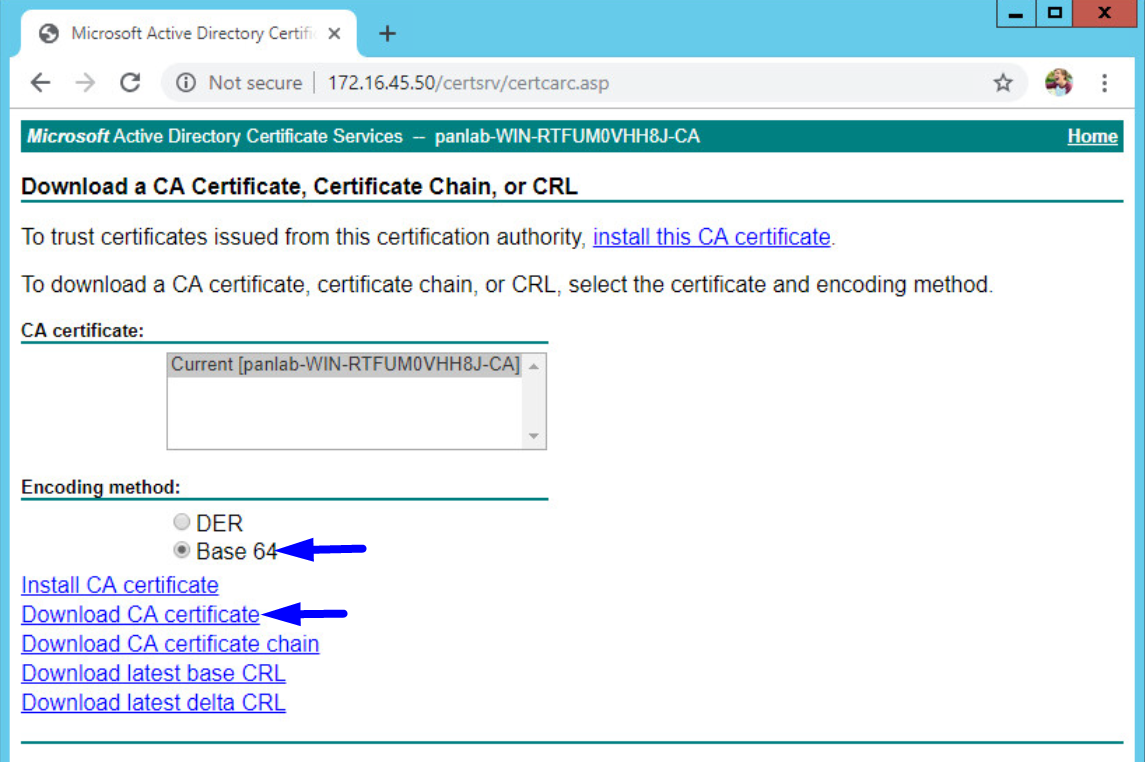Bookmark this page with the star icon
This screenshot has height=762, width=1145.
pyautogui.click(x=1001, y=83)
